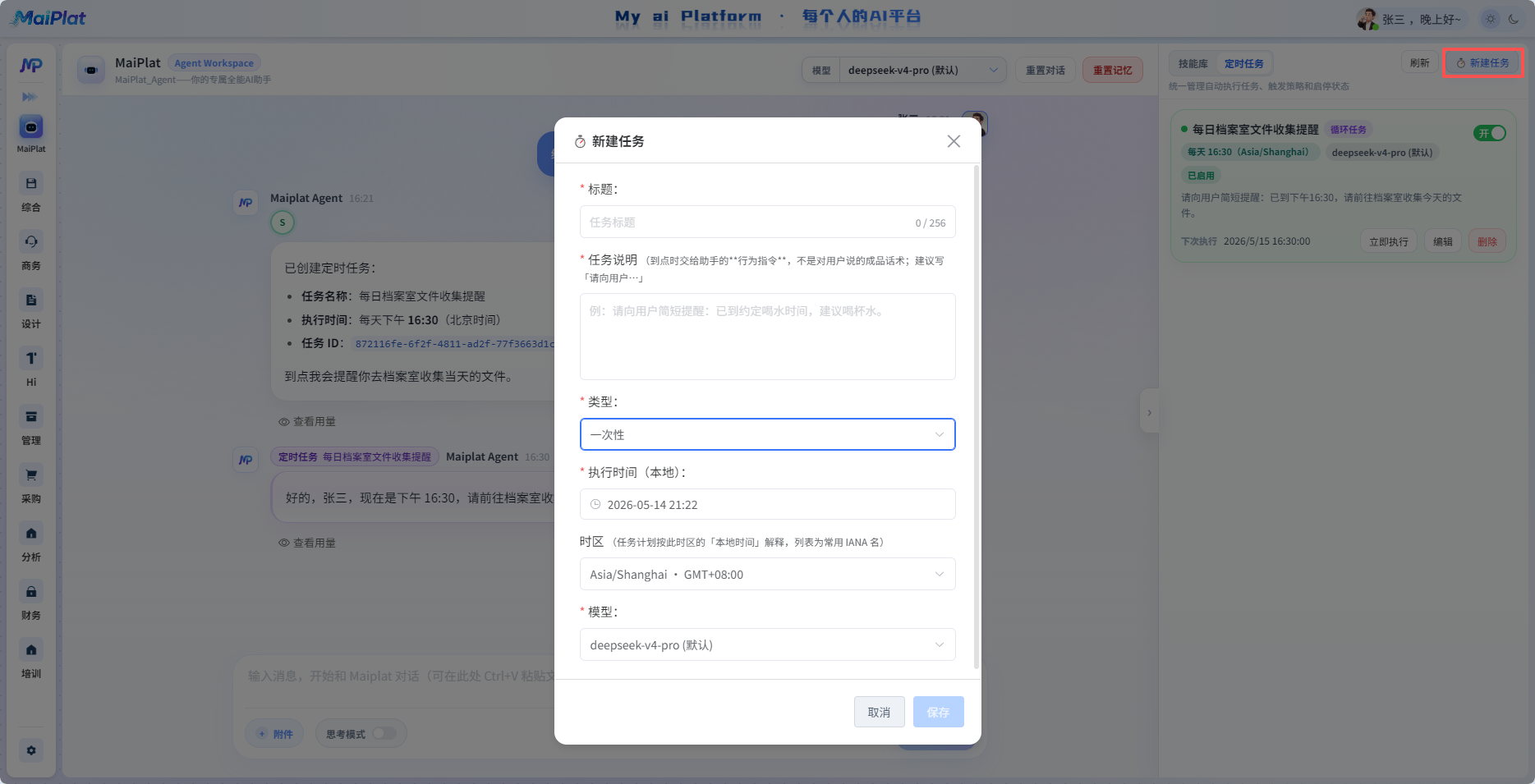
Task: Click 编辑 on the task card
Action: [x=1442, y=241]
